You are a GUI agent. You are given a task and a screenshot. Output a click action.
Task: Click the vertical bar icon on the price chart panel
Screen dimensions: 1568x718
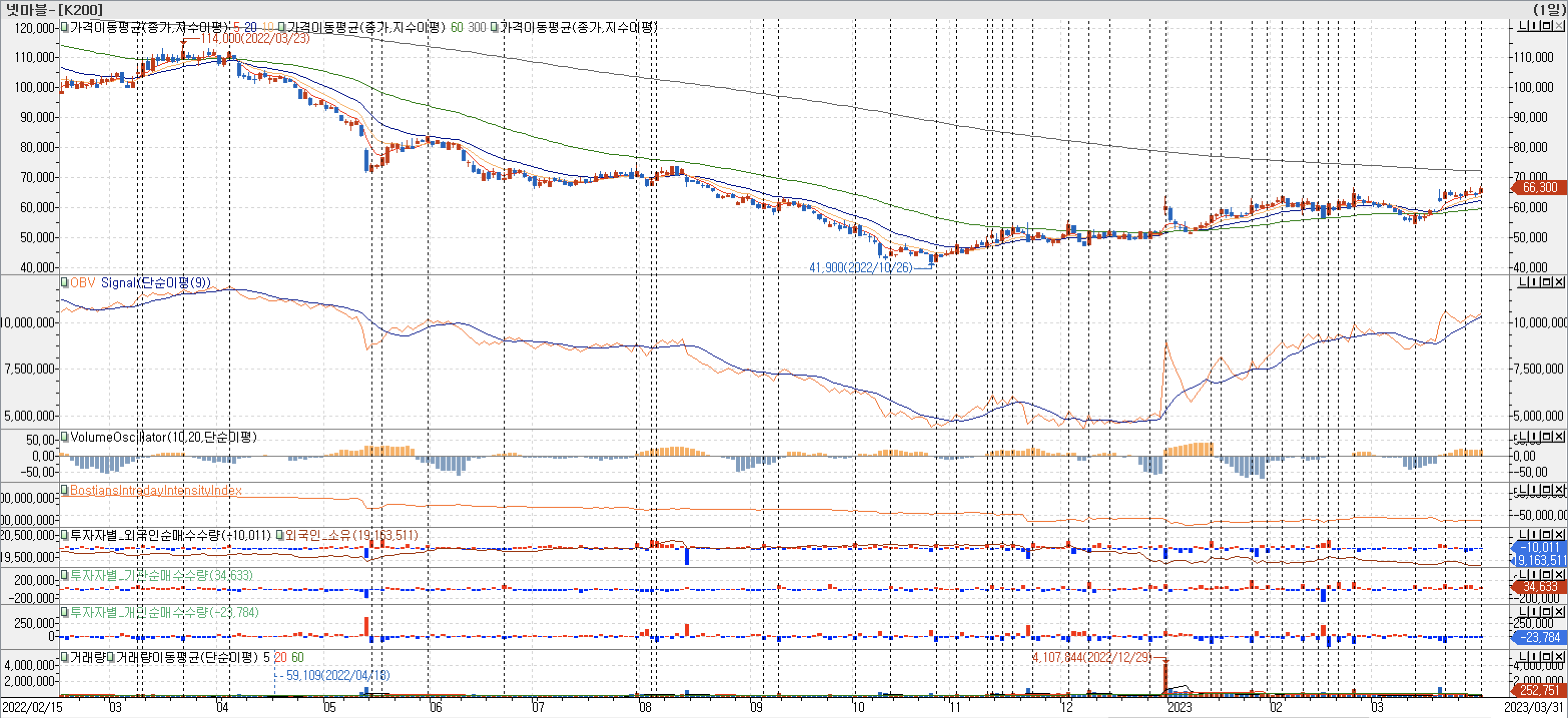coord(1535,26)
